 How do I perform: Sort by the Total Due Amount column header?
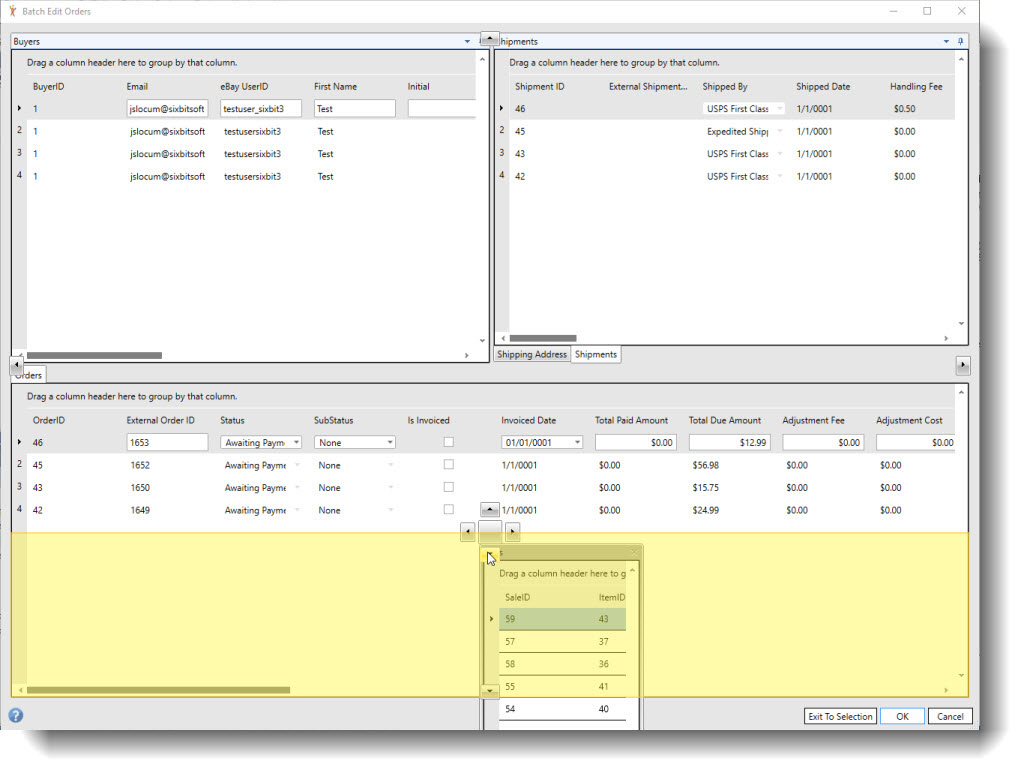click(725, 421)
